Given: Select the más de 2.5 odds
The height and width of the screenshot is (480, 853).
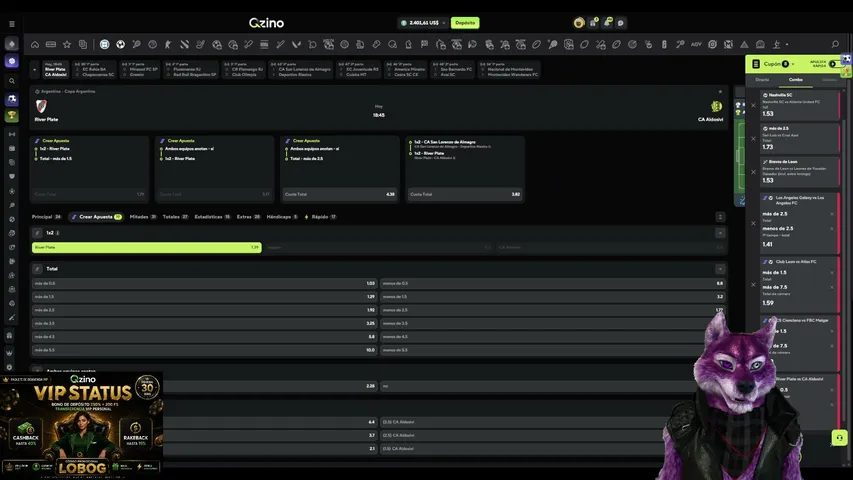Looking at the screenshot, I should point(204,310).
